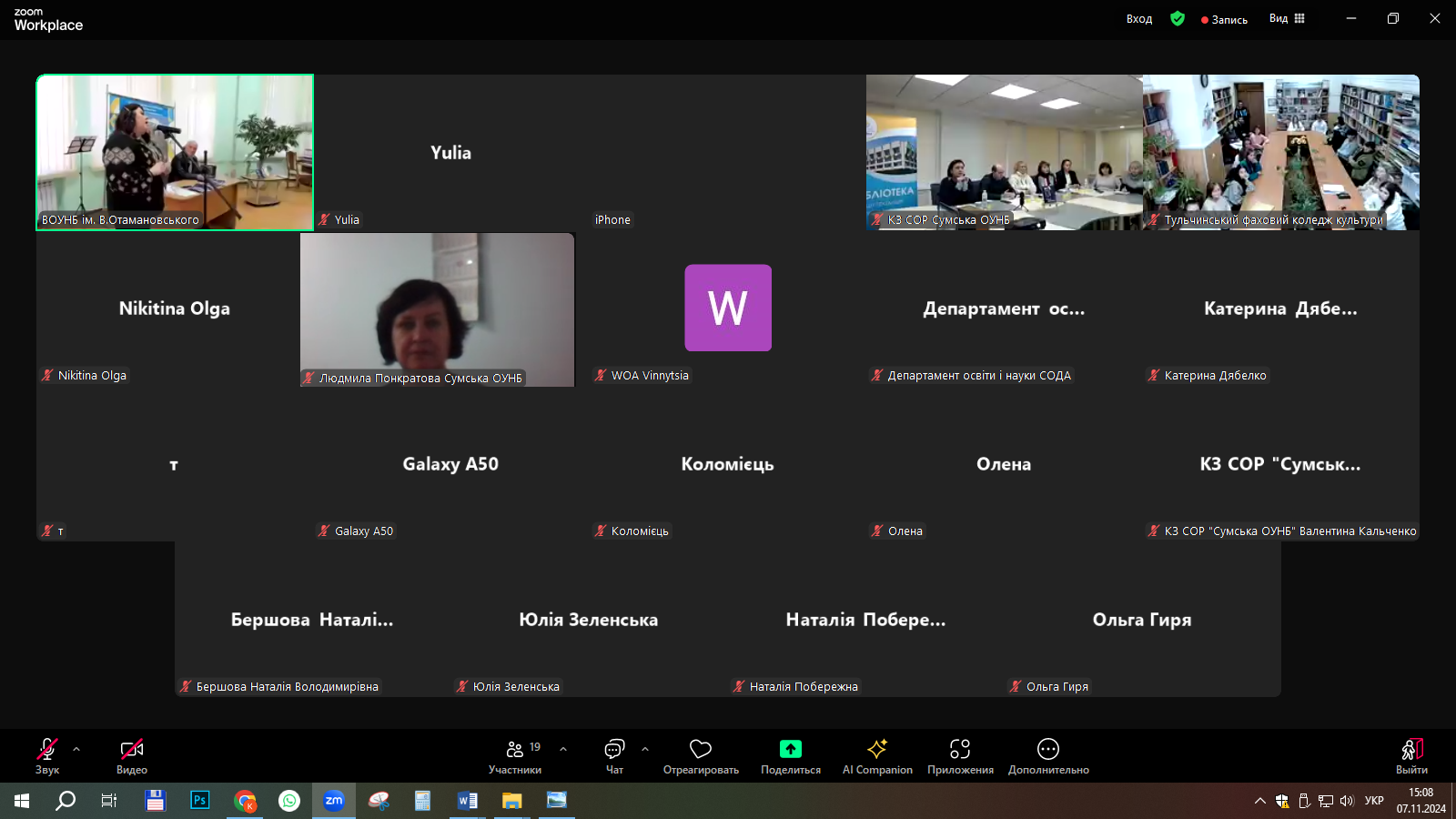The image size is (1456, 819).
Task: Start screen sharing with Share button
Action: tap(790, 749)
